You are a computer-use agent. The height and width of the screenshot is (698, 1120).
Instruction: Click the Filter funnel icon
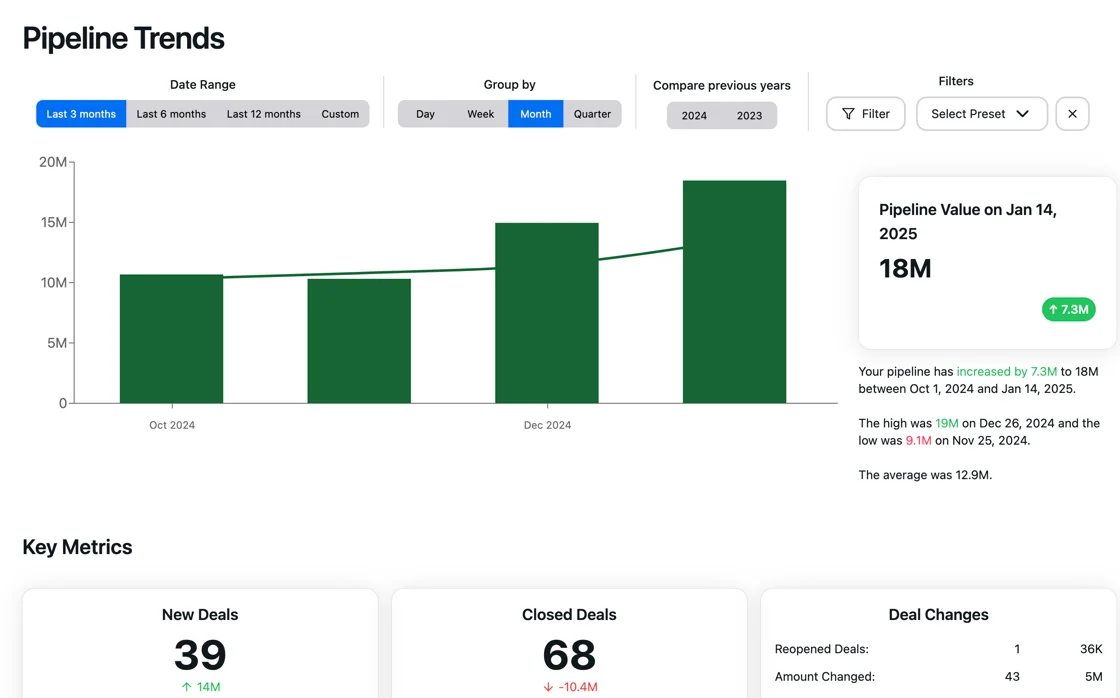tap(848, 113)
